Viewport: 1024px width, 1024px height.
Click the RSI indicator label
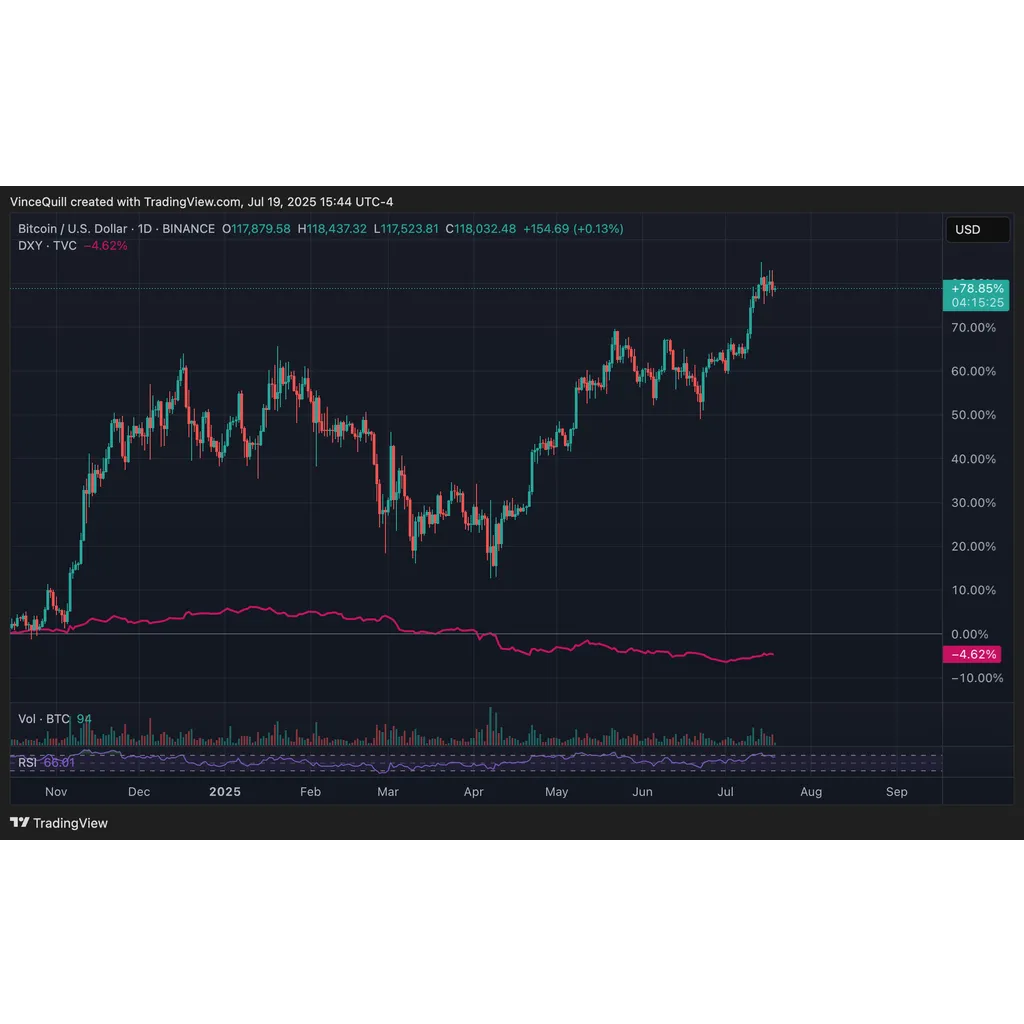pyautogui.click(x=27, y=762)
